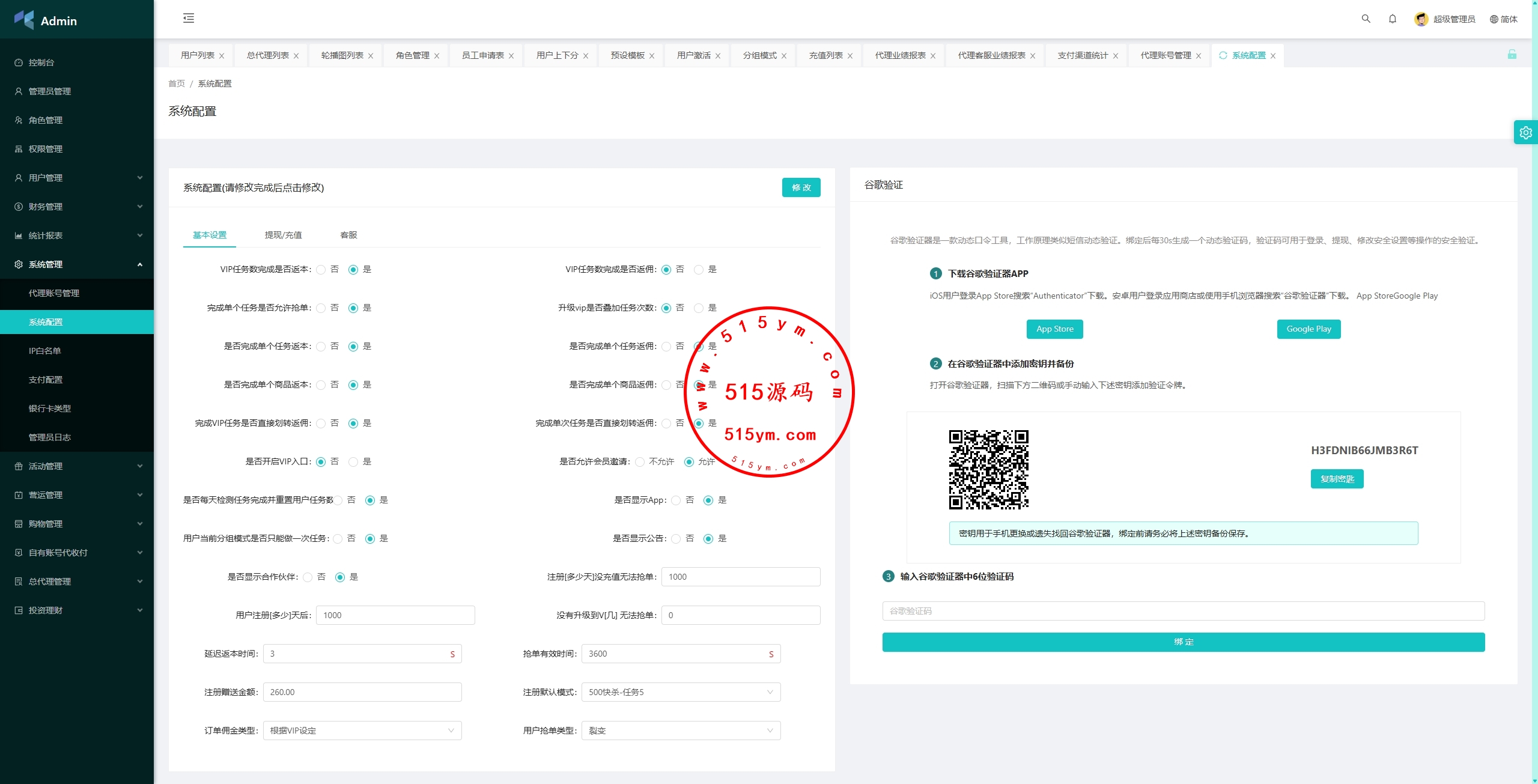The height and width of the screenshot is (784, 1538).
Task: Click the green lock icon near the tabs
Action: point(1512,55)
